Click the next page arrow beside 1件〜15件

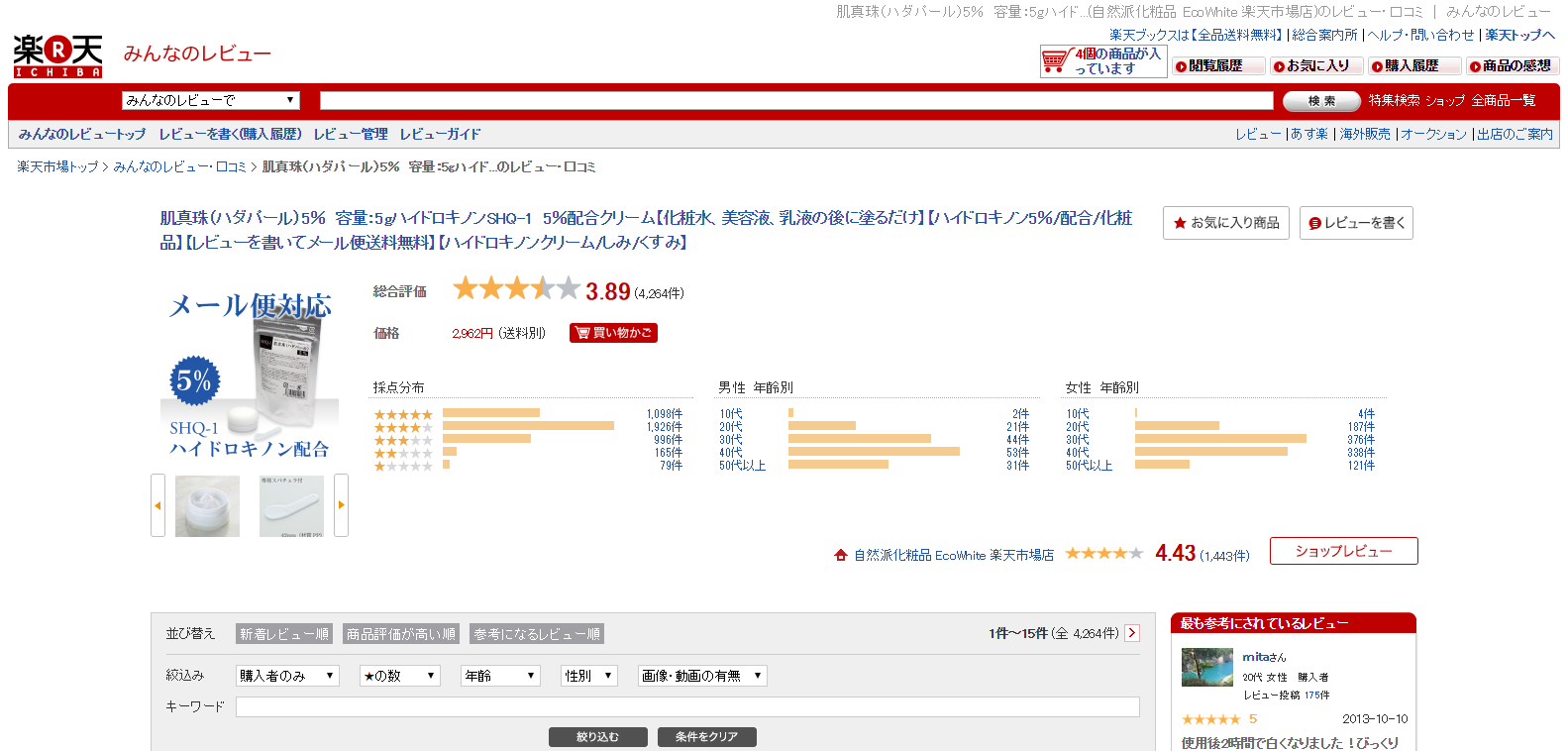1132,633
